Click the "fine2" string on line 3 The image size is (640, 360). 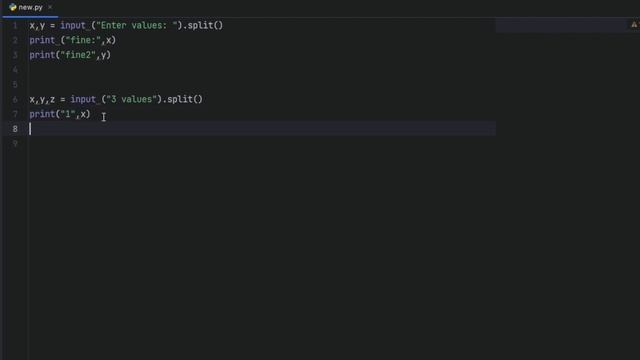78,55
